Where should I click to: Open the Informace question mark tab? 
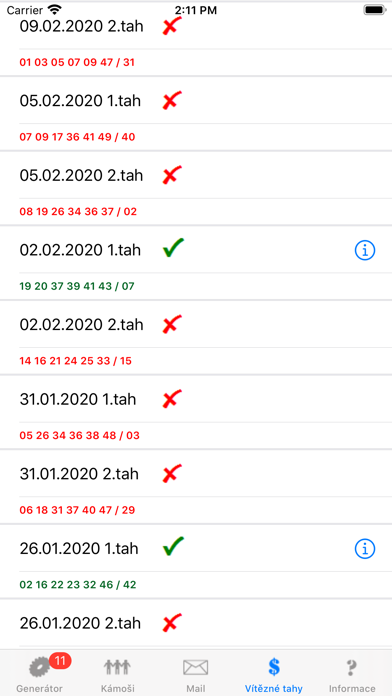[352, 667]
